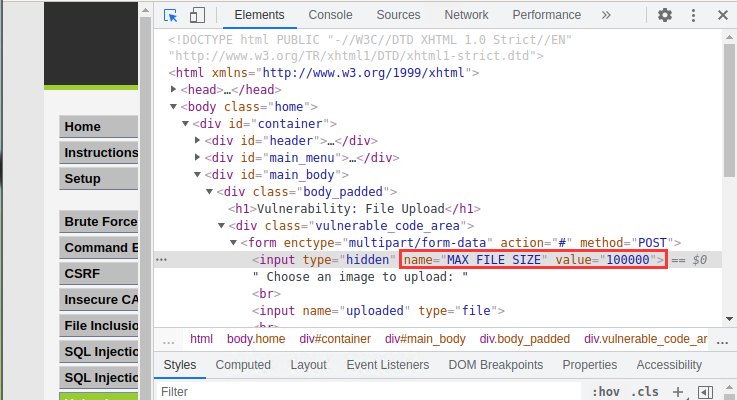Toggle the device toolbar icon
Viewport: 737px width, 400px height.
click(197, 15)
